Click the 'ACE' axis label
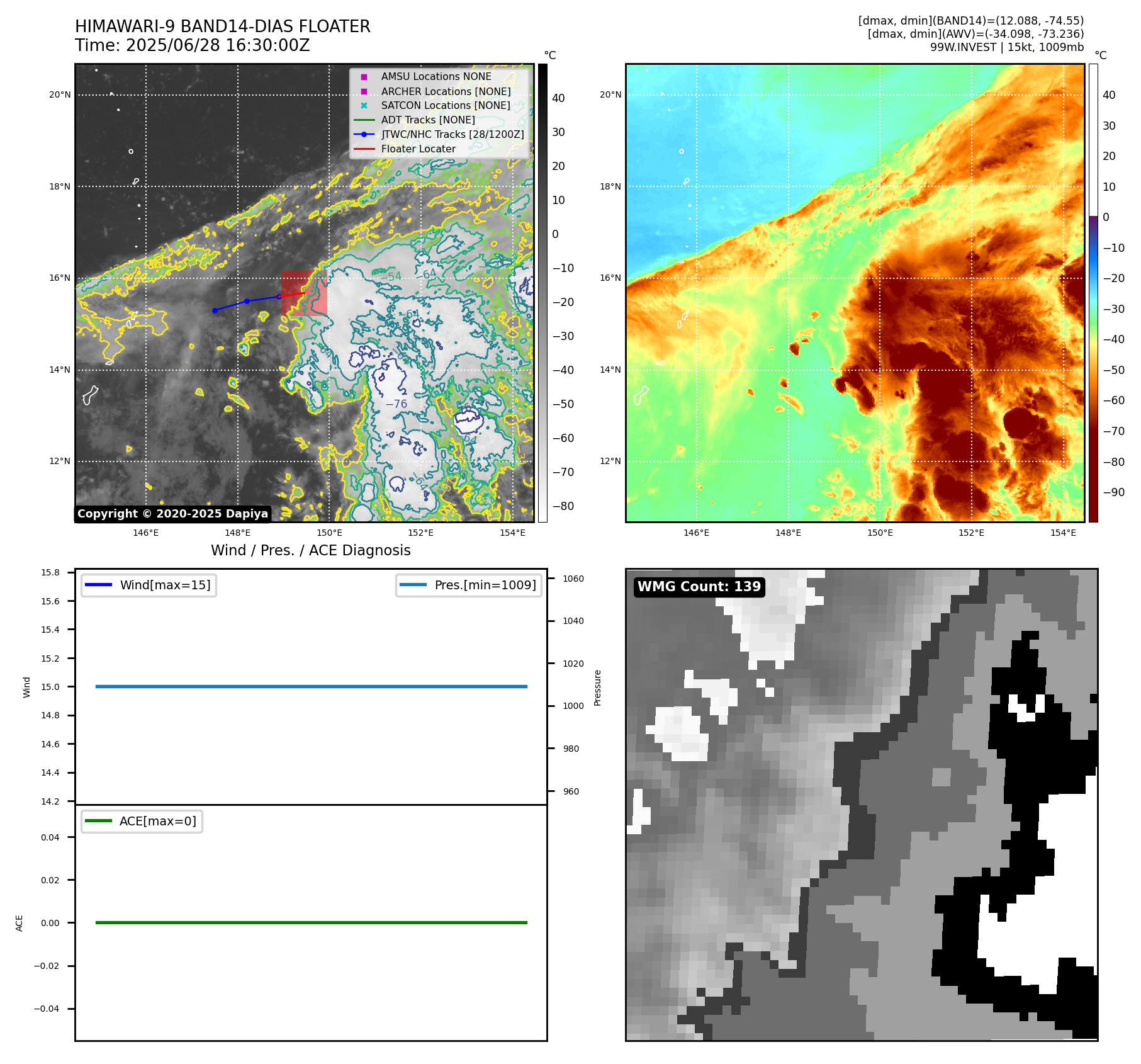The image size is (1141, 1064). (19, 923)
